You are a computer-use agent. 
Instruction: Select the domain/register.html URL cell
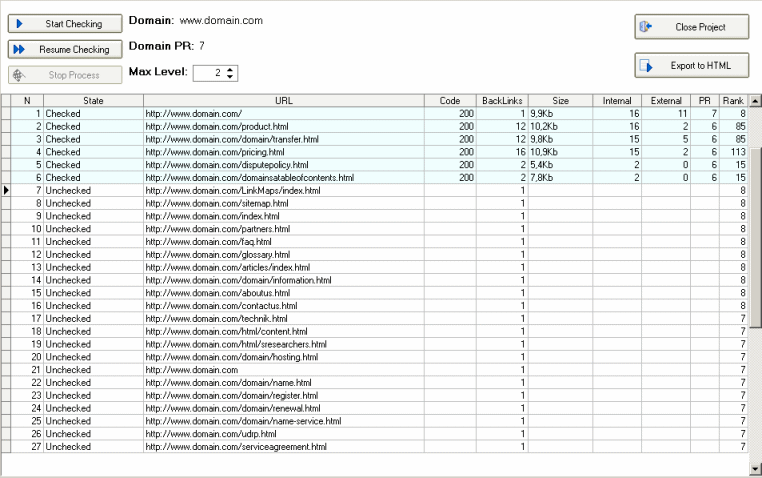click(284, 395)
